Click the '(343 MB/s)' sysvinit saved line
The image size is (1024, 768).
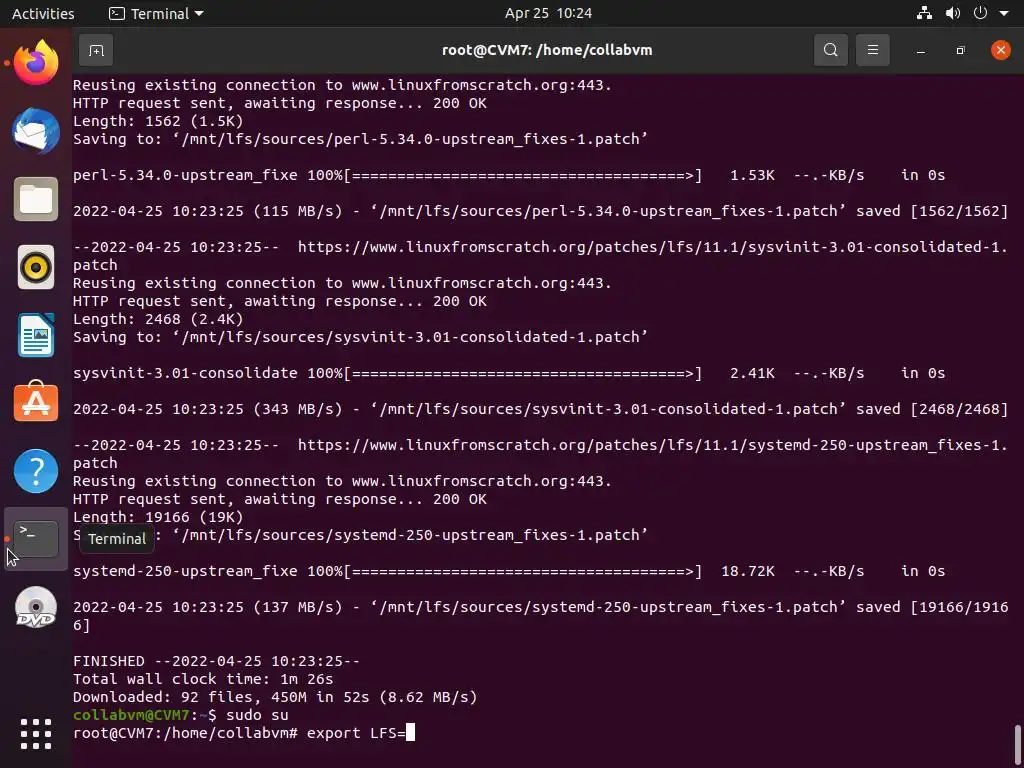click(540, 409)
